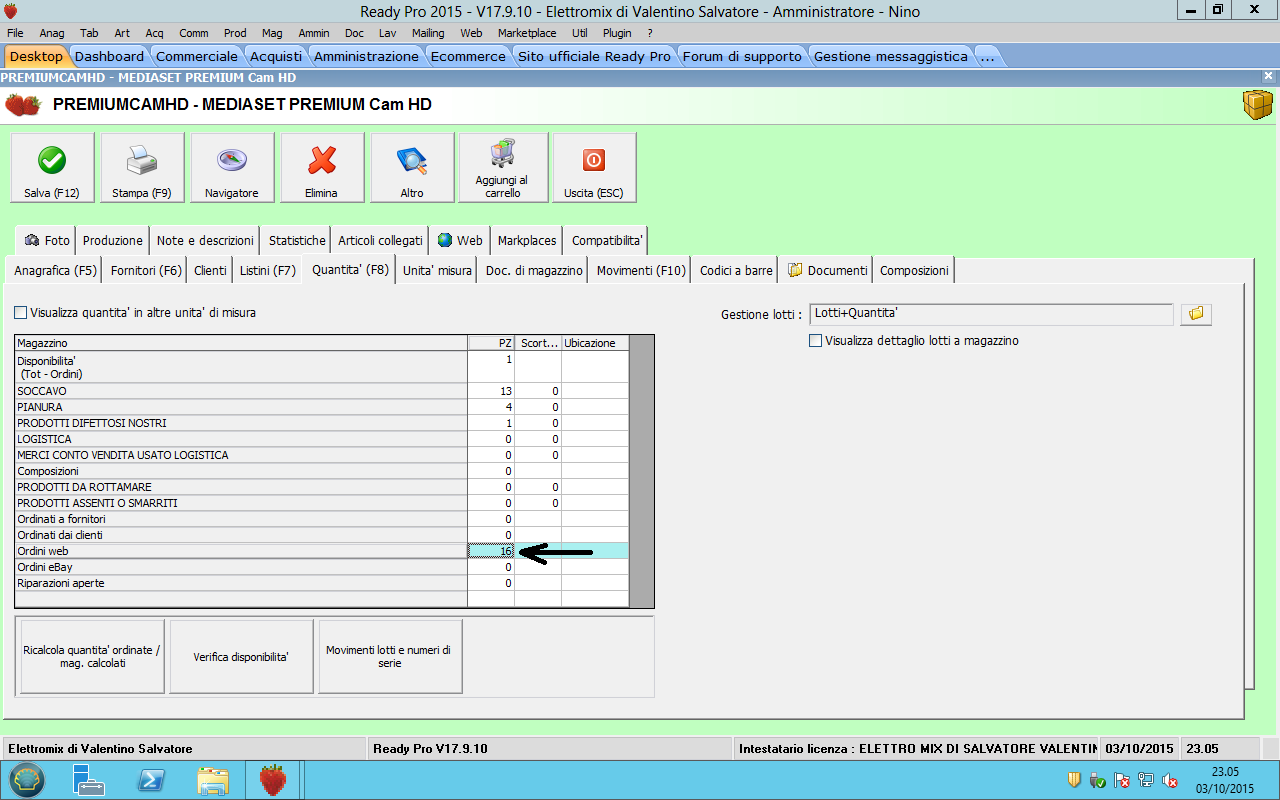This screenshot has height=800, width=1280.
Task: Click the Salva (F12) green checkmark button
Action: point(52,168)
